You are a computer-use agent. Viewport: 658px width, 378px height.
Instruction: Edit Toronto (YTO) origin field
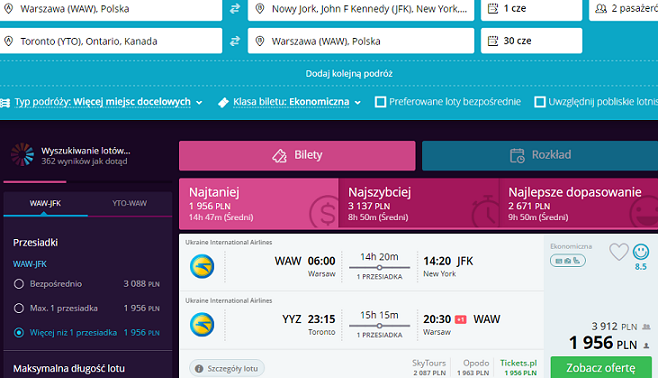point(111,41)
